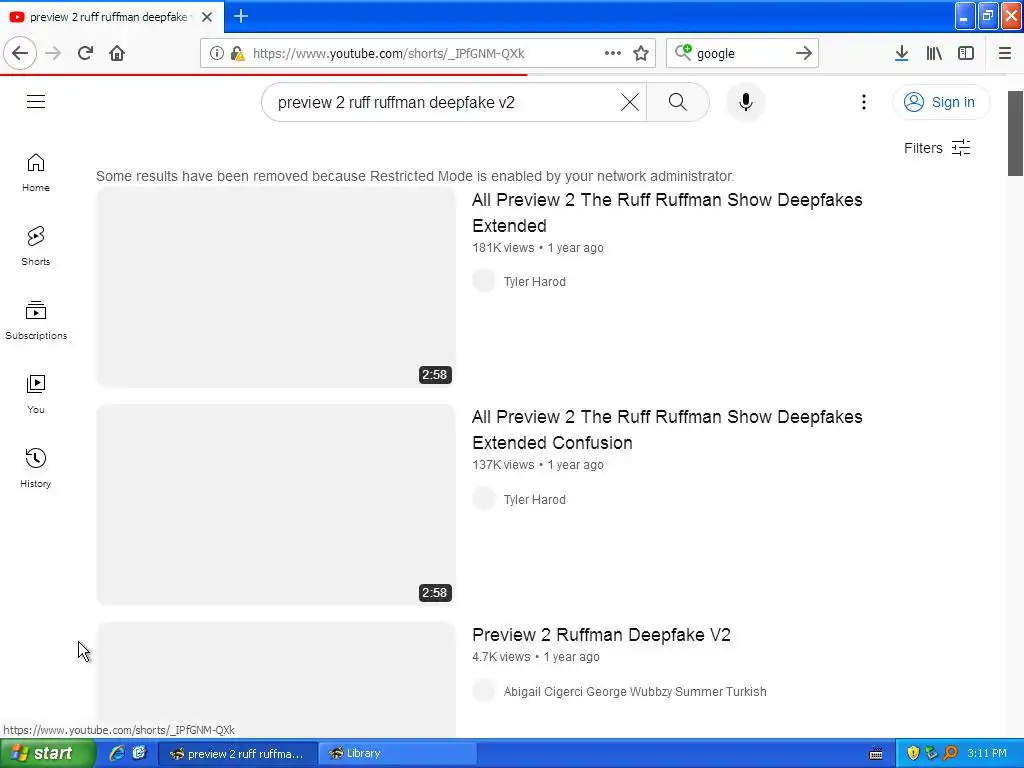Open 'Preview 2 Ruffman Deepfake V2' title
1024x768 pixels.
click(601, 635)
